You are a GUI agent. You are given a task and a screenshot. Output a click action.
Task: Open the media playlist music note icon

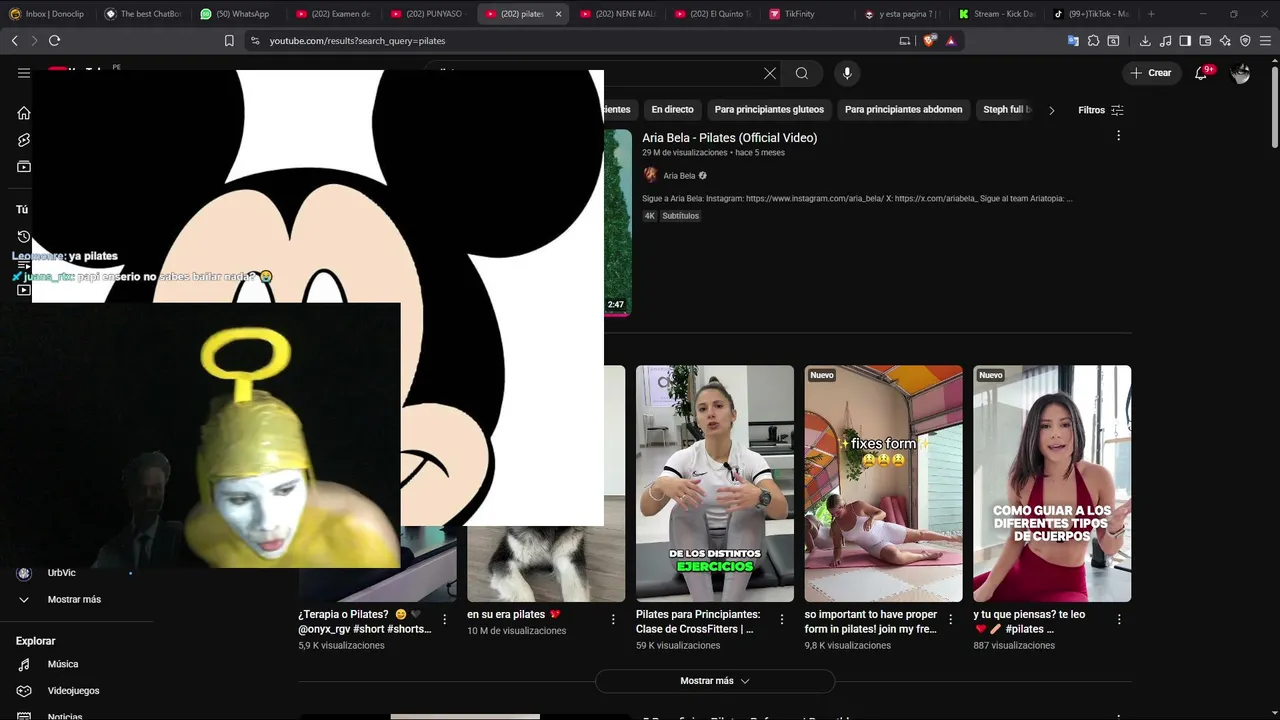(1165, 41)
